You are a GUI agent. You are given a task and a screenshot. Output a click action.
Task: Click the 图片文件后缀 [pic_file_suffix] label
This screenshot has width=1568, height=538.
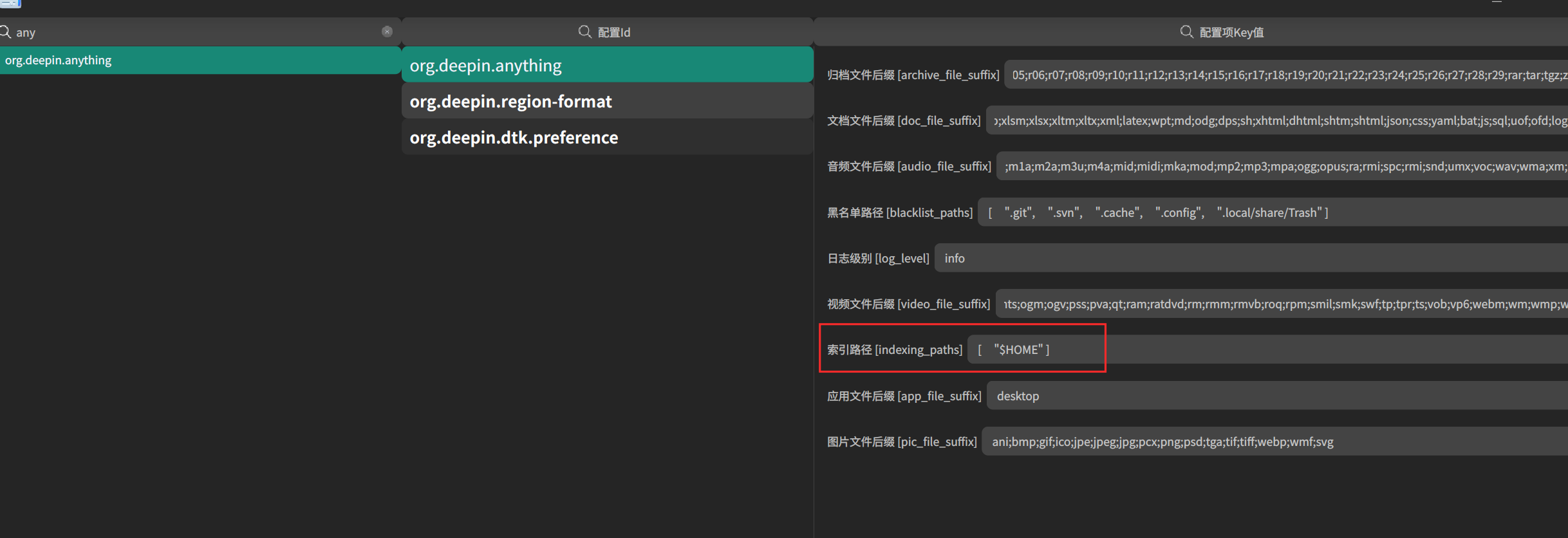[x=902, y=441]
